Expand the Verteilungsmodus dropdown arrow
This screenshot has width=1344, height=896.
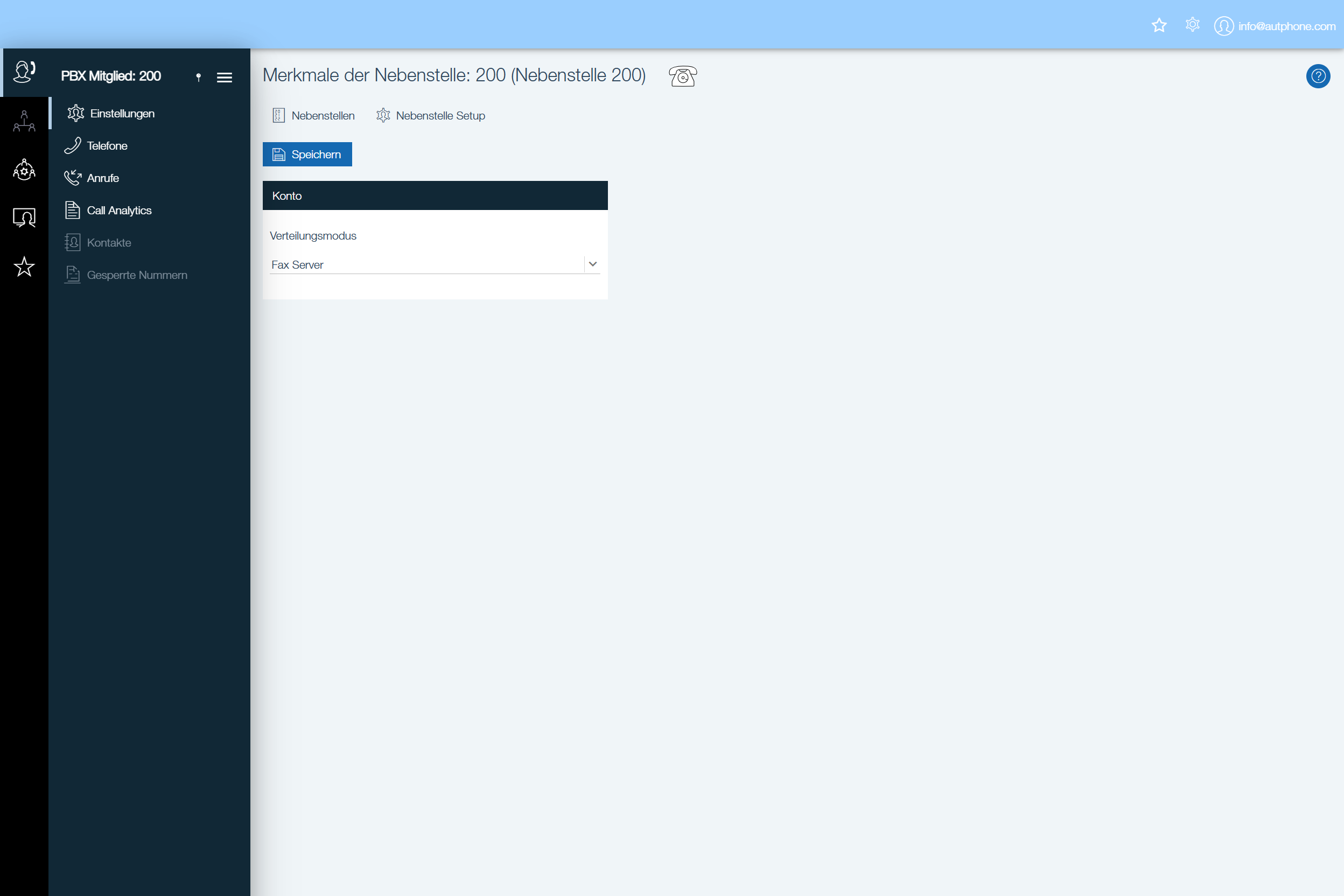[592, 264]
